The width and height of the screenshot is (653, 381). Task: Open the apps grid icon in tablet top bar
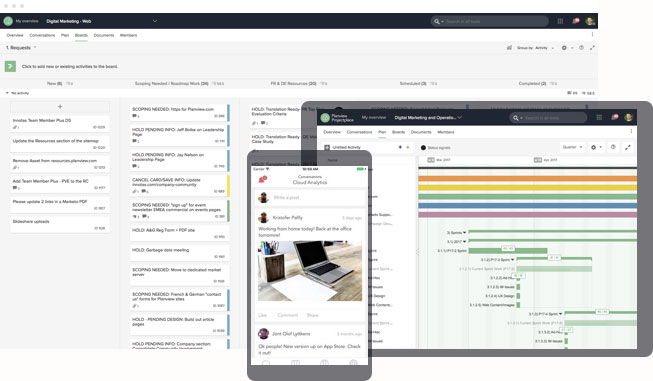[599, 117]
